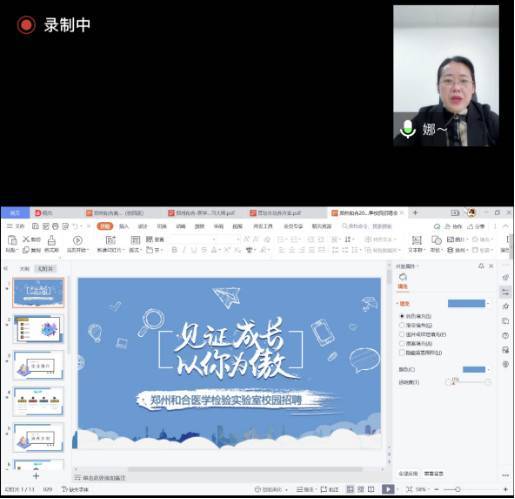Screen dimensions: 515x499
Task: Open the File menu
Action: tap(16, 226)
